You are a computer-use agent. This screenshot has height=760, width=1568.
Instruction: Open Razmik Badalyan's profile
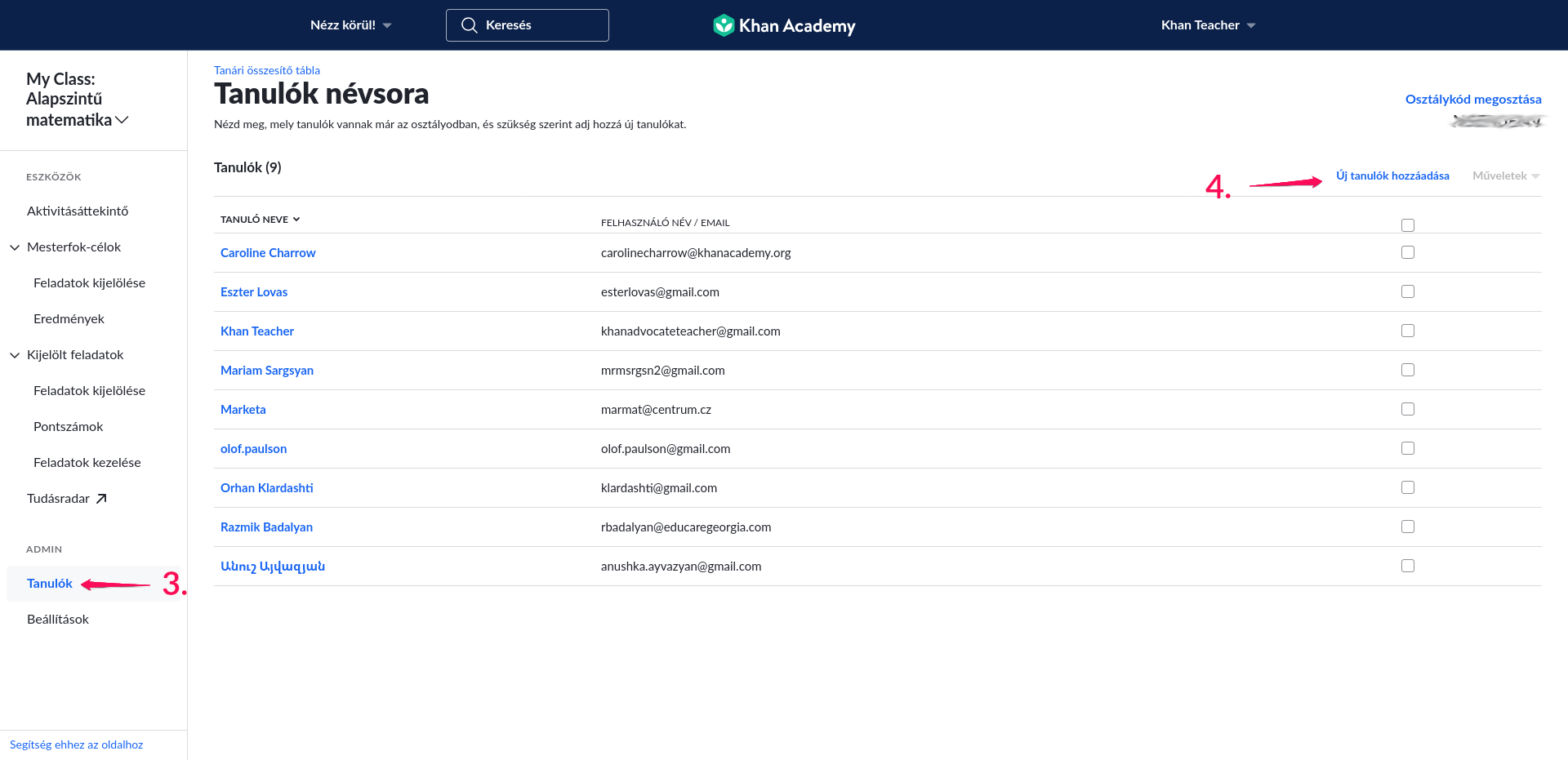266,527
